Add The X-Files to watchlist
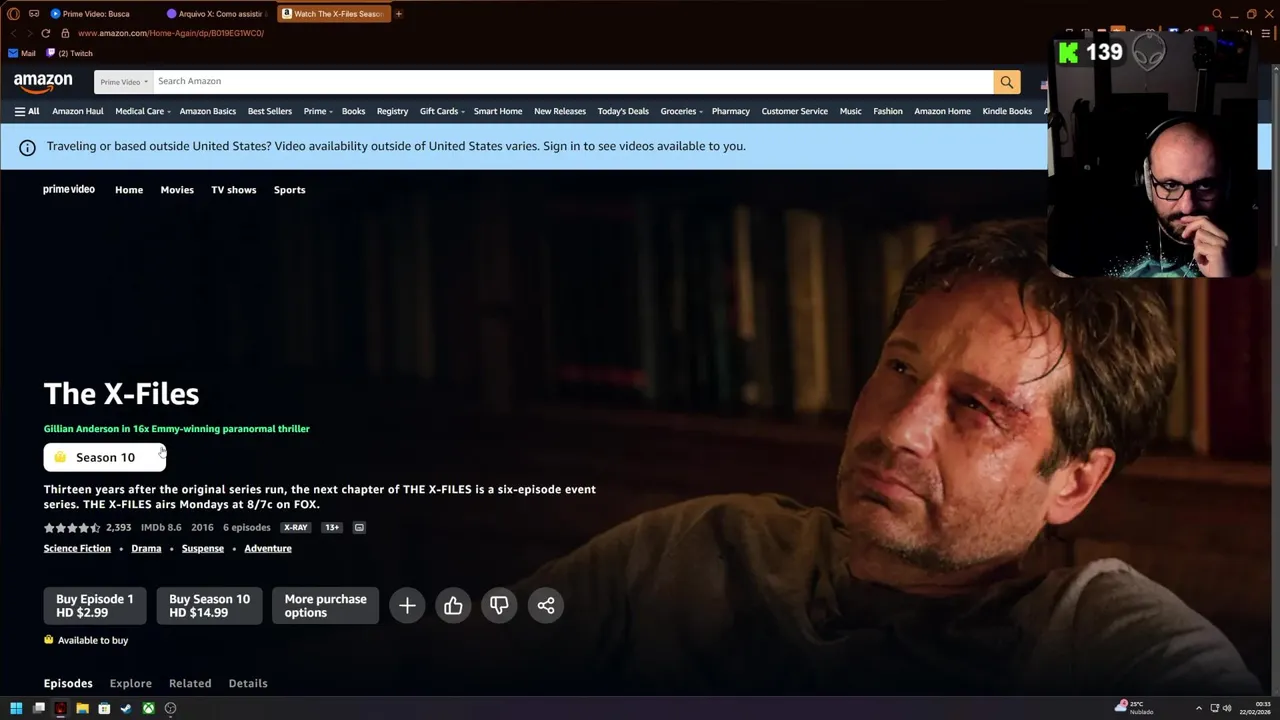Screen dimensions: 1280x720 click(x=407, y=605)
